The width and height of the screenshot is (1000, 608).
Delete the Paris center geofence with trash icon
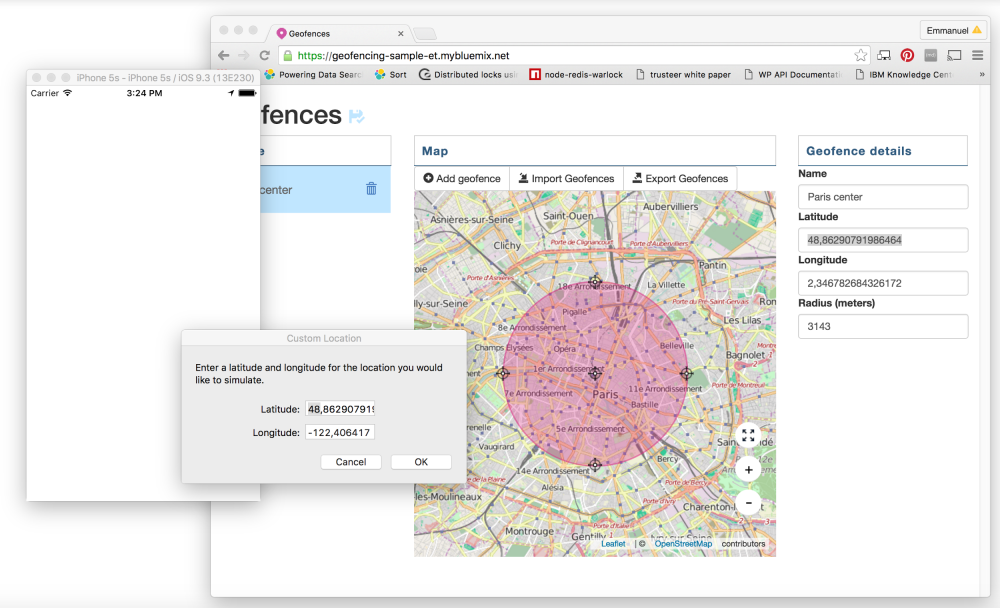[371, 189]
